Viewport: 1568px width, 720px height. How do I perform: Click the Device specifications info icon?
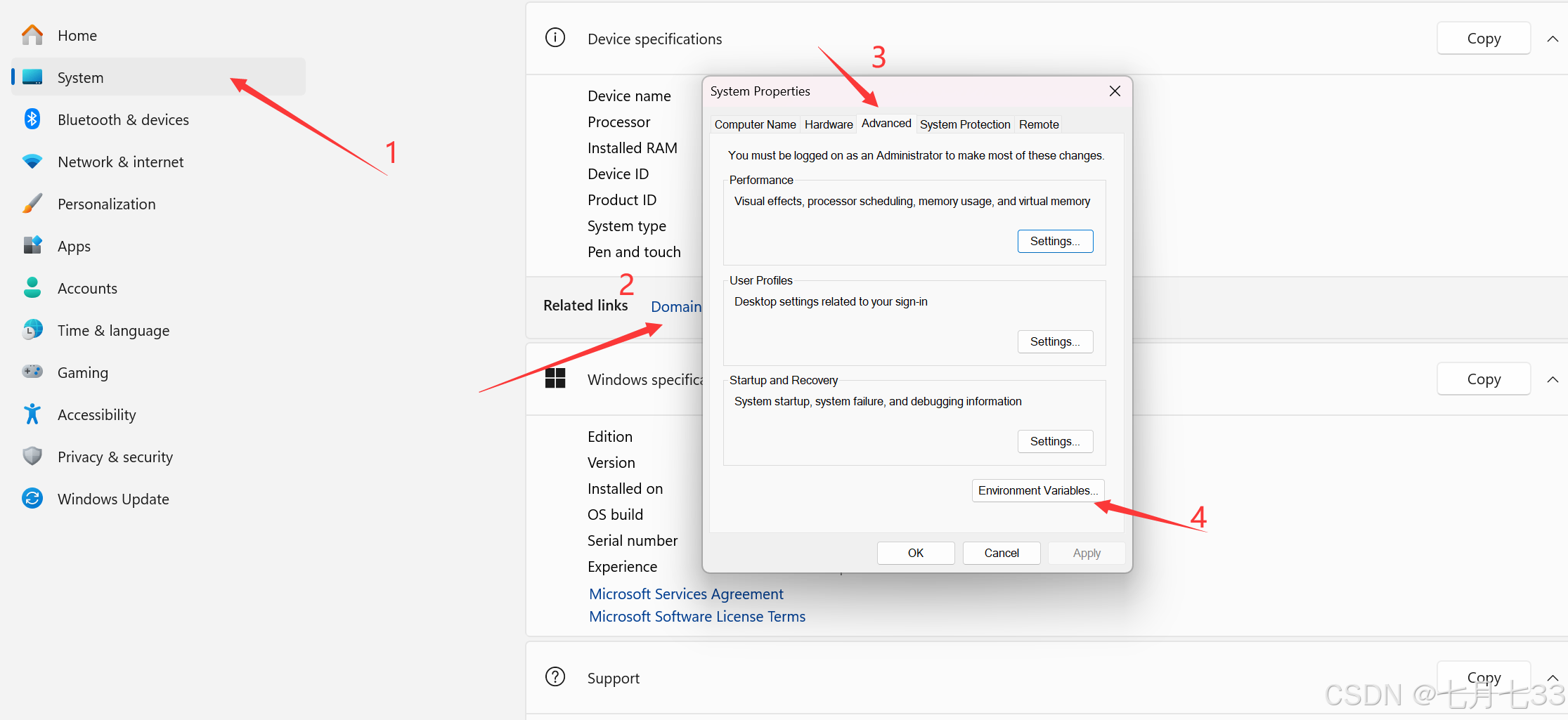click(x=555, y=38)
